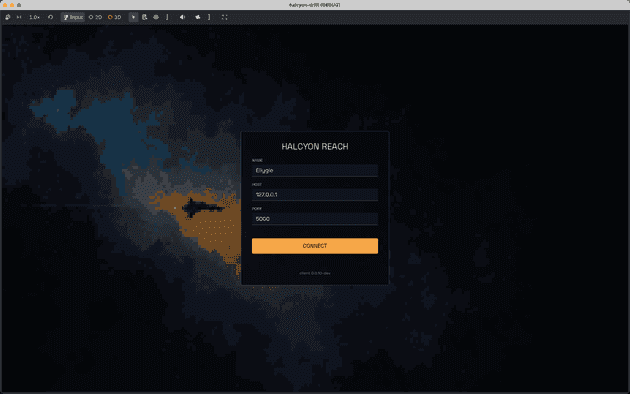Switch to the 3D selection mode
Image resolution: width=630 pixels, height=394 pixels.
click(x=115, y=17)
